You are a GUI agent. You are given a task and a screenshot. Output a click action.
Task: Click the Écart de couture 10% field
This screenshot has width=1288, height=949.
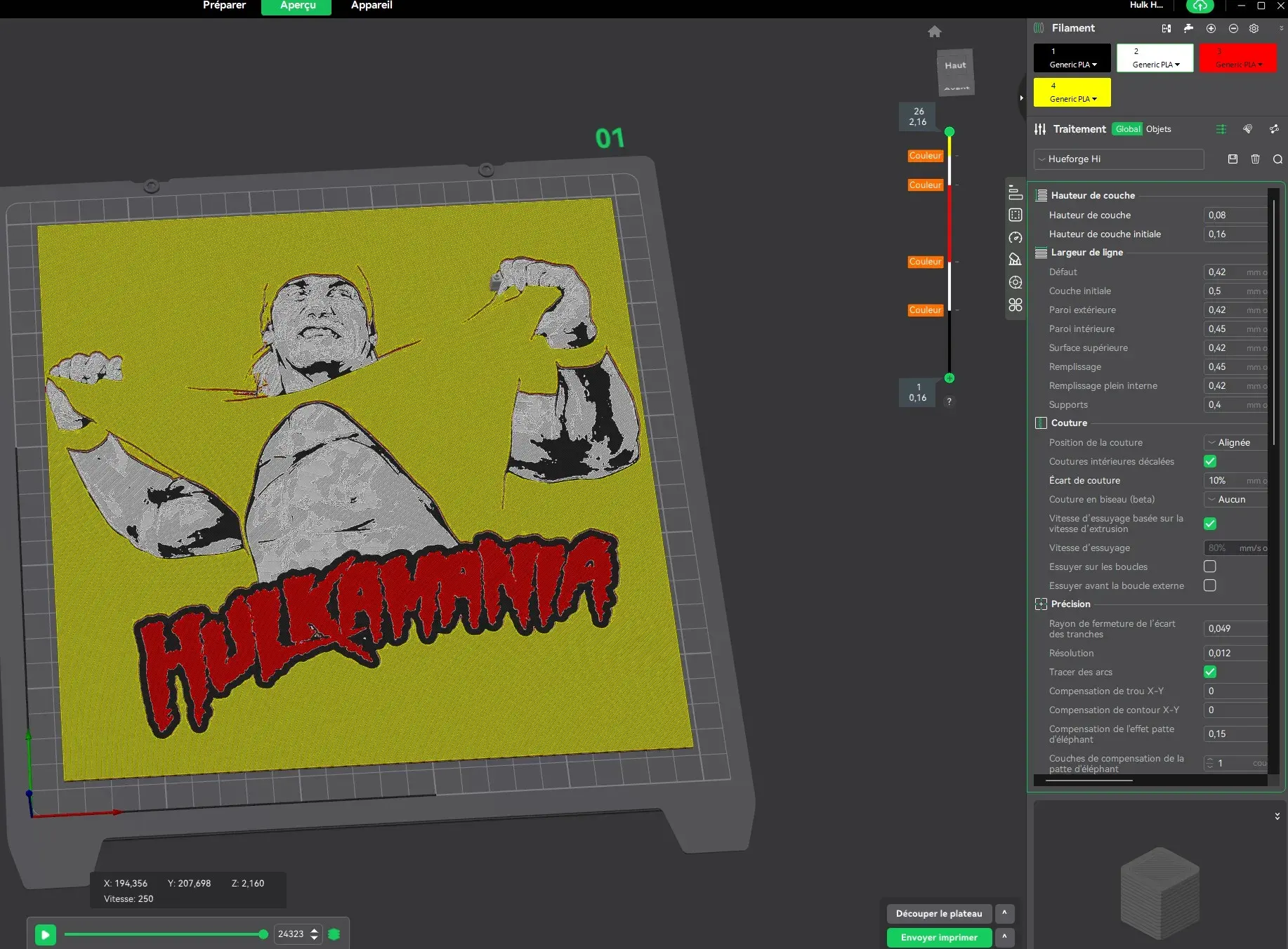pos(1236,481)
